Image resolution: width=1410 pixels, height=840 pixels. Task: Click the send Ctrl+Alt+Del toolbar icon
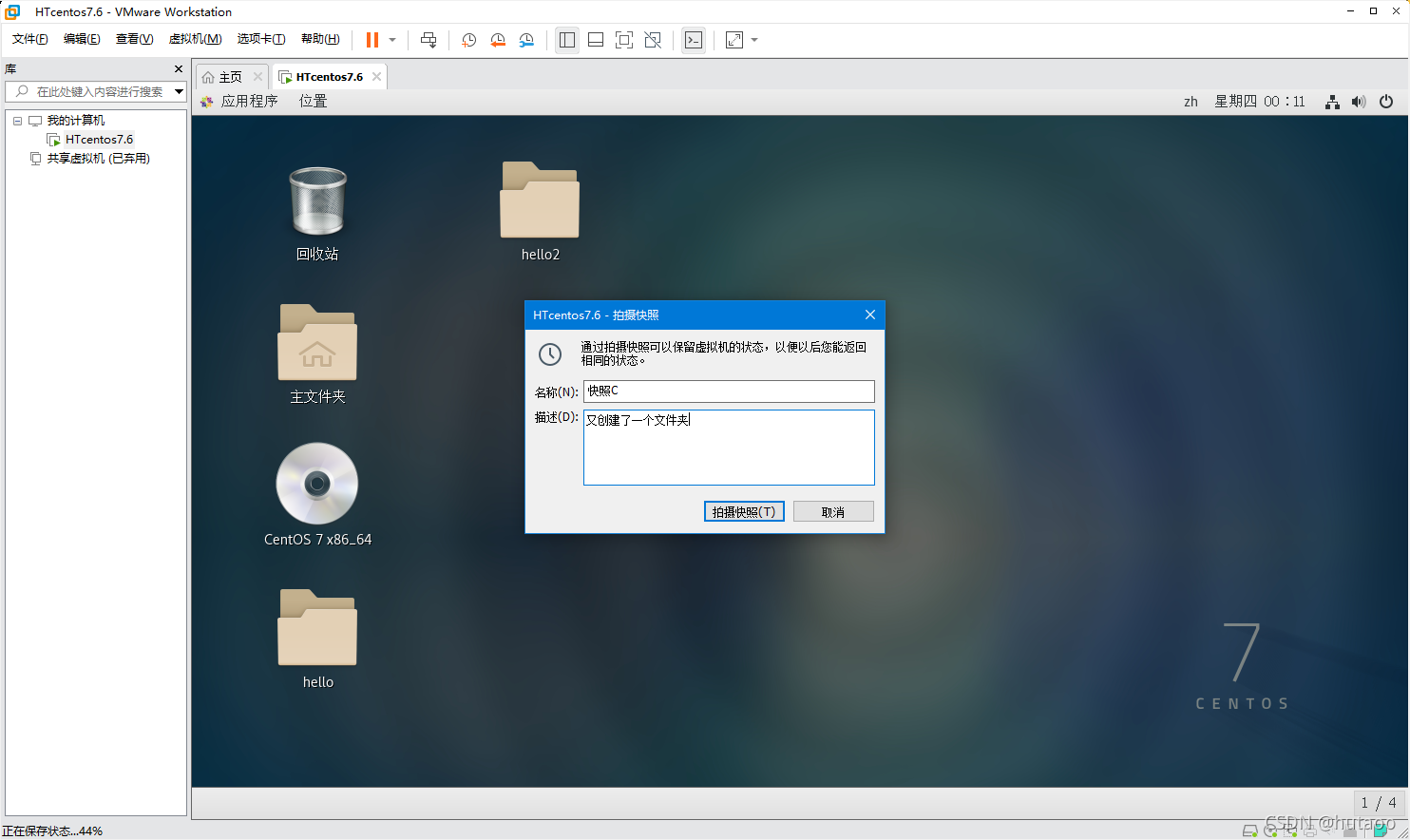pos(429,40)
